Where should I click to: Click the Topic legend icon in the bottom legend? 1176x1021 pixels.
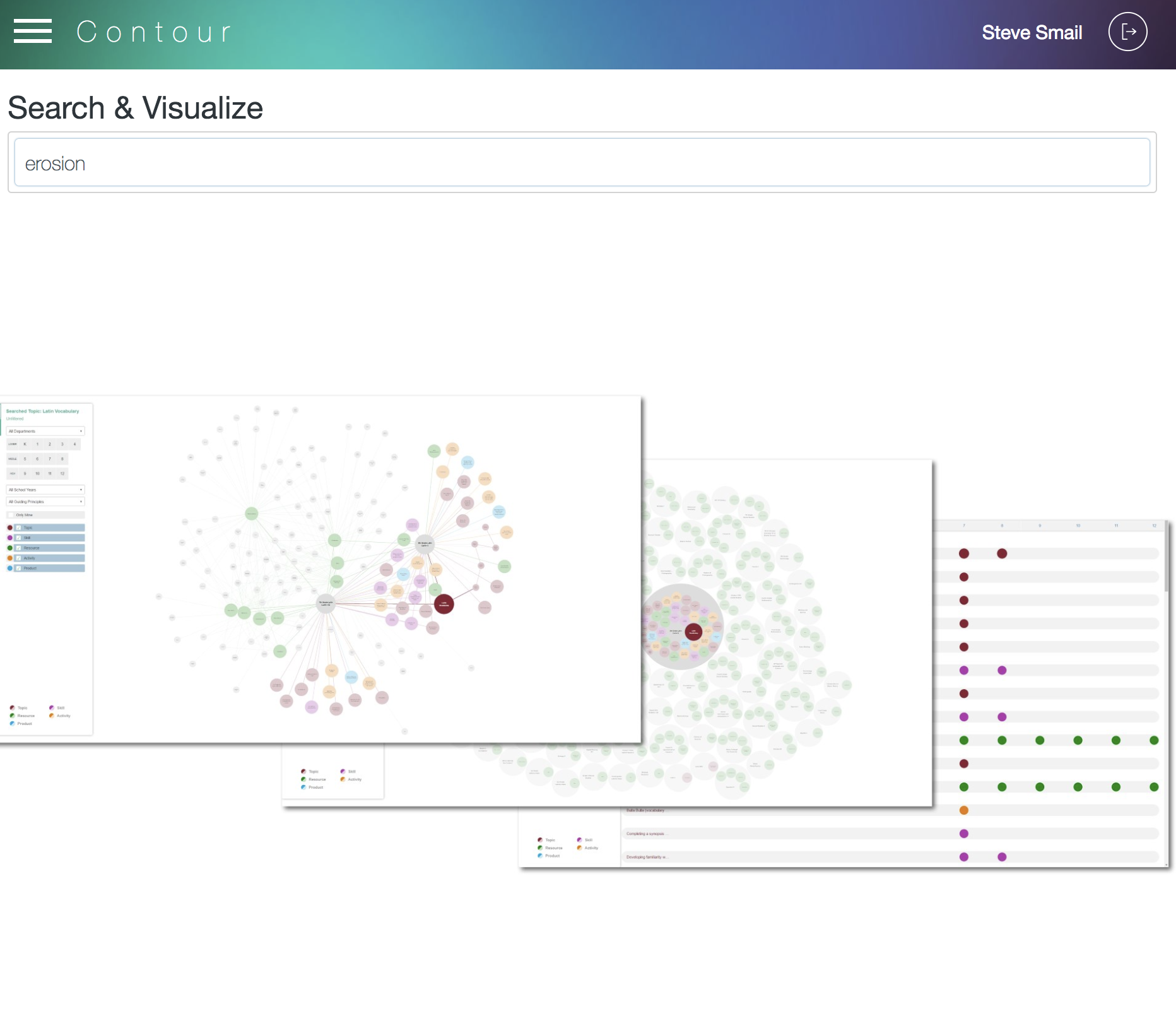13,708
